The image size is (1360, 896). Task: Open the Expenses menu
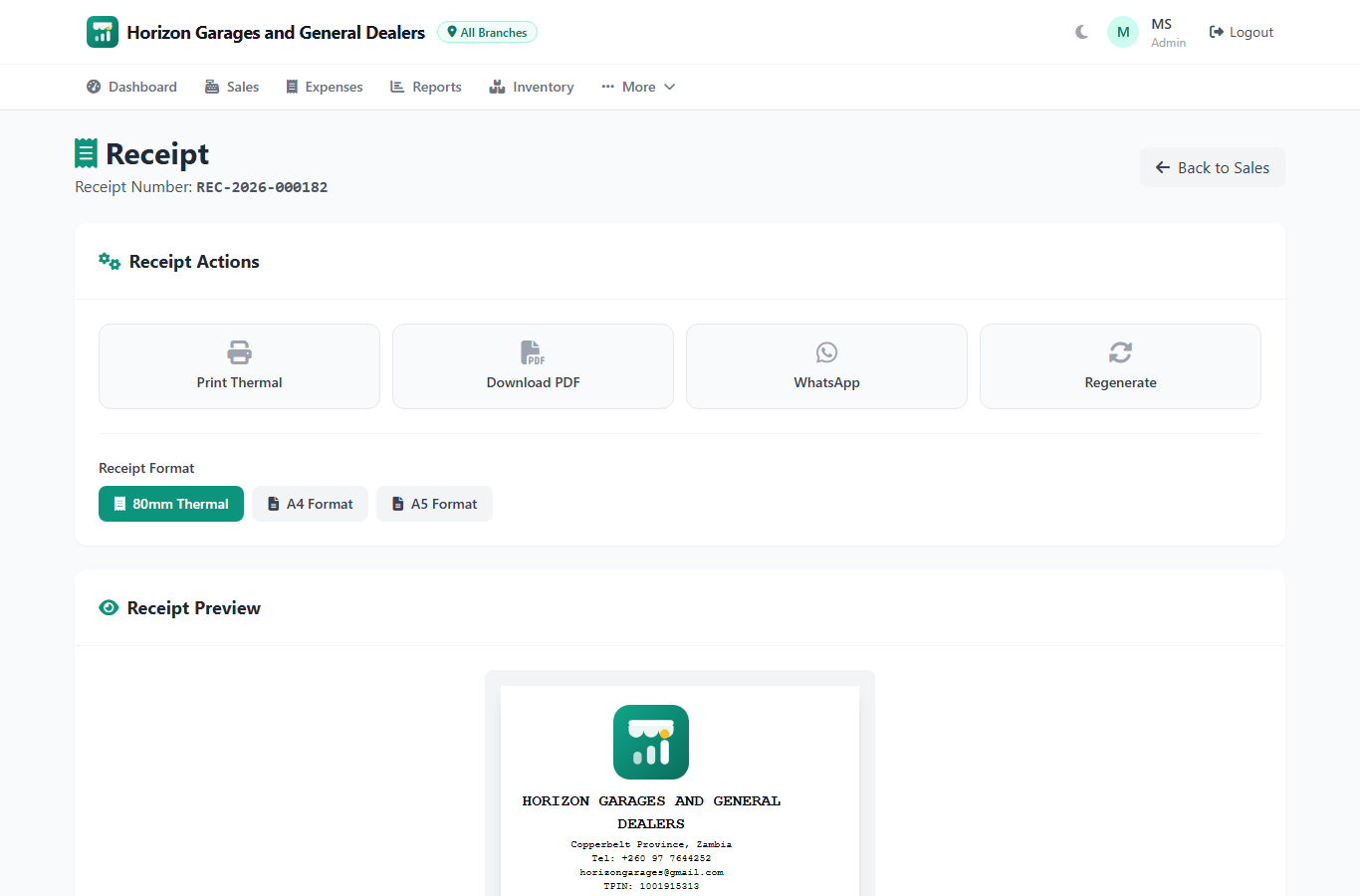click(324, 87)
